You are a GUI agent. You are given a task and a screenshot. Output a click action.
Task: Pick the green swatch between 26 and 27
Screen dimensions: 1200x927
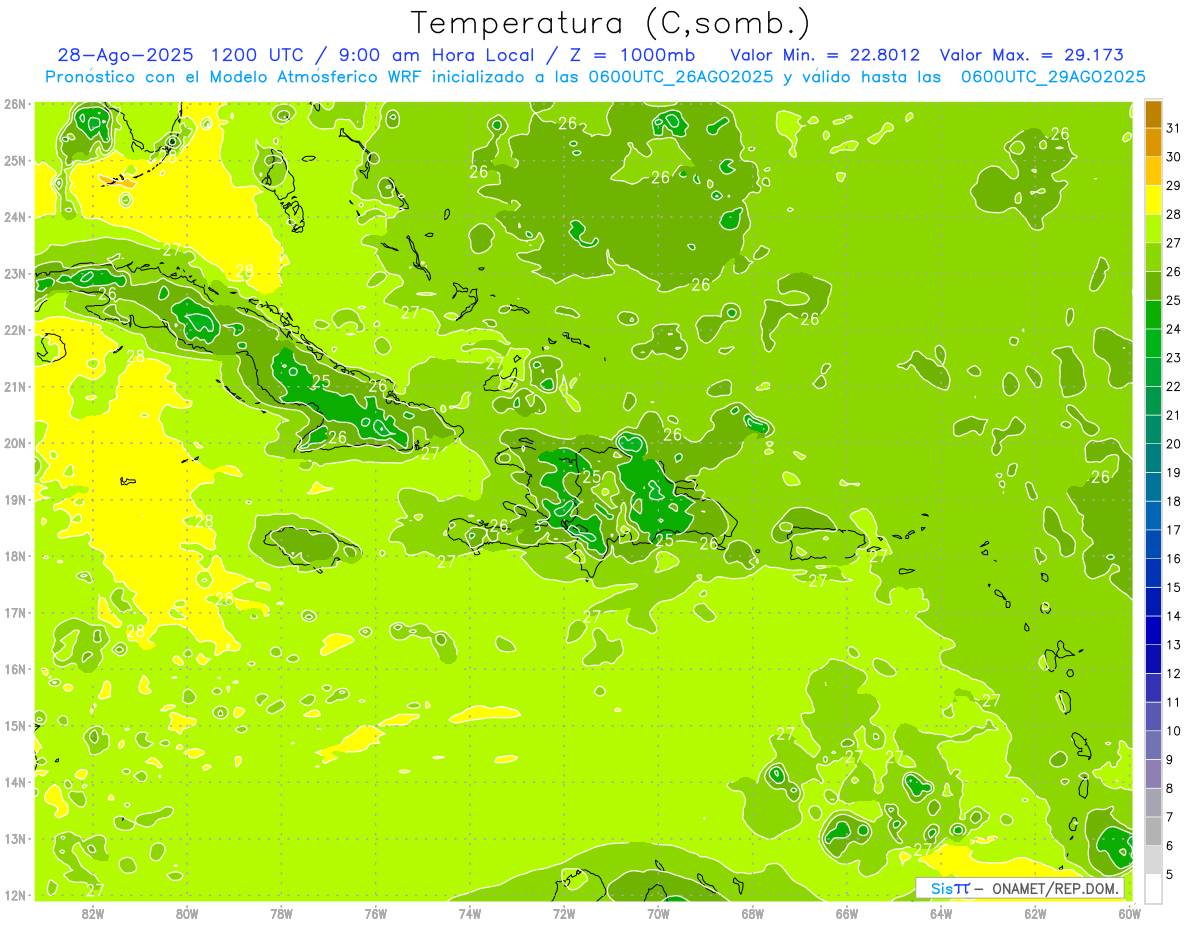pyautogui.click(x=1153, y=257)
